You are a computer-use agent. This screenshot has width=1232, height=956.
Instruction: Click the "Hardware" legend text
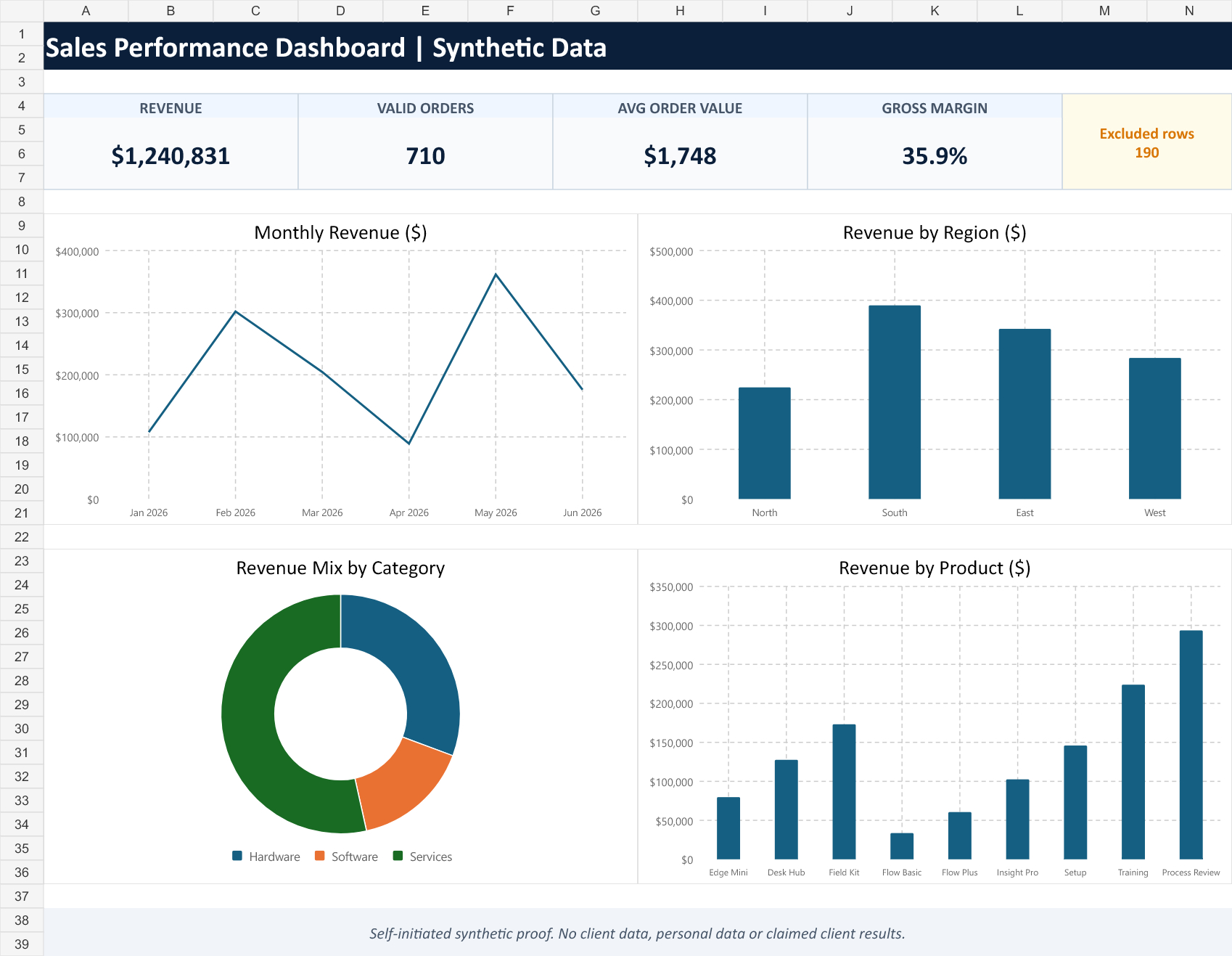click(x=274, y=857)
